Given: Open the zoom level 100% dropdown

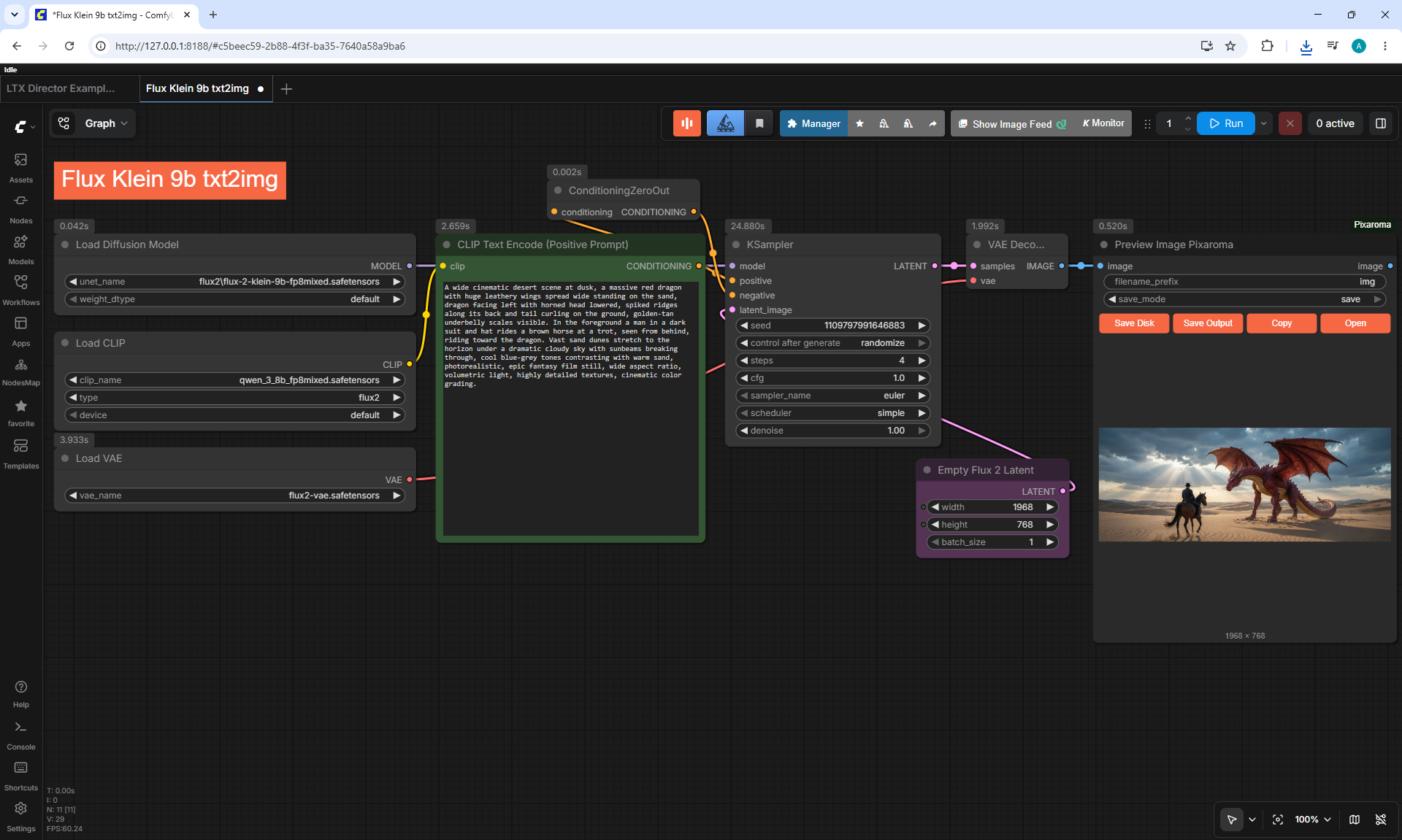Looking at the screenshot, I should (1312, 820).
